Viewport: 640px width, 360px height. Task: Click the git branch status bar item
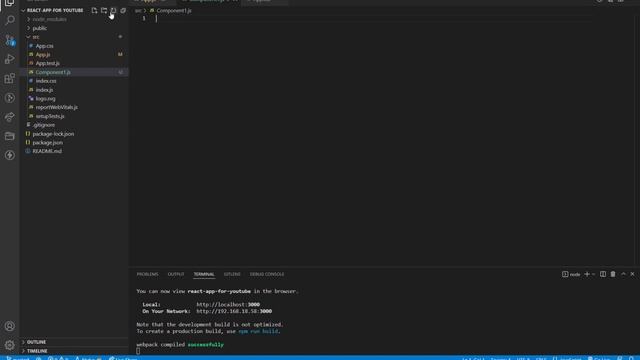pos(18,358)
